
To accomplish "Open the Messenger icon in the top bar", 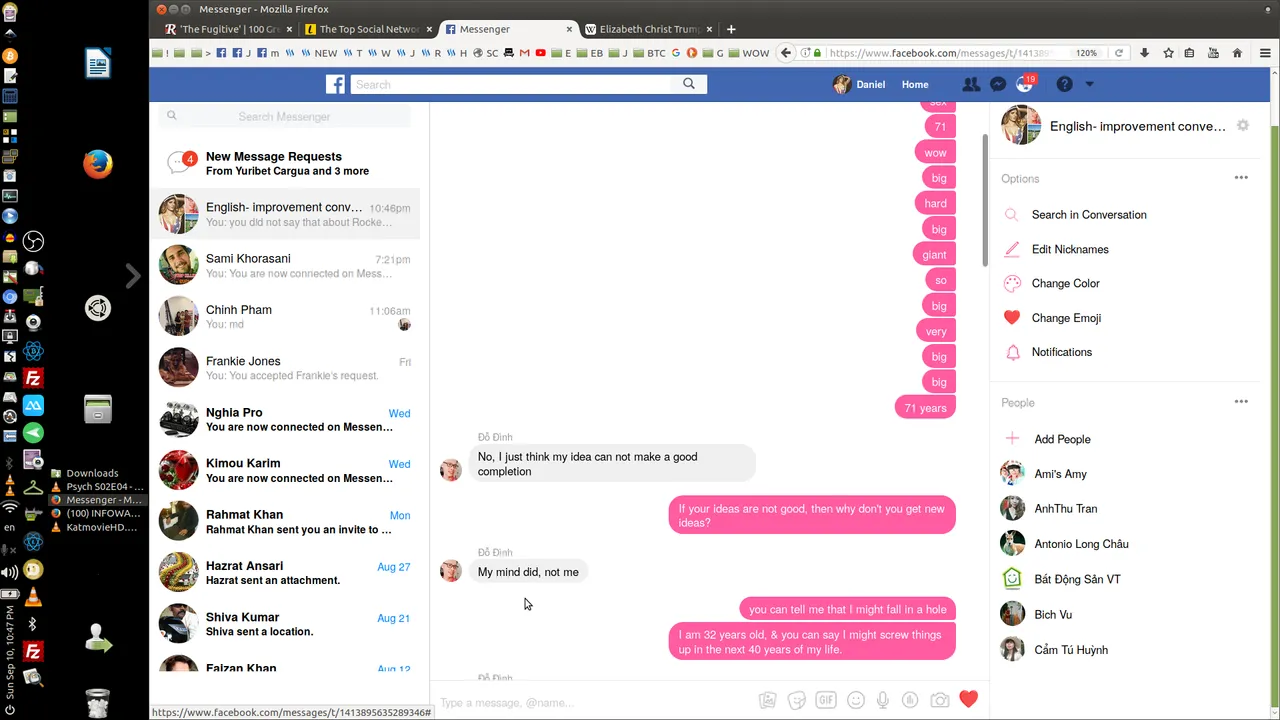I will coord(997,85).
